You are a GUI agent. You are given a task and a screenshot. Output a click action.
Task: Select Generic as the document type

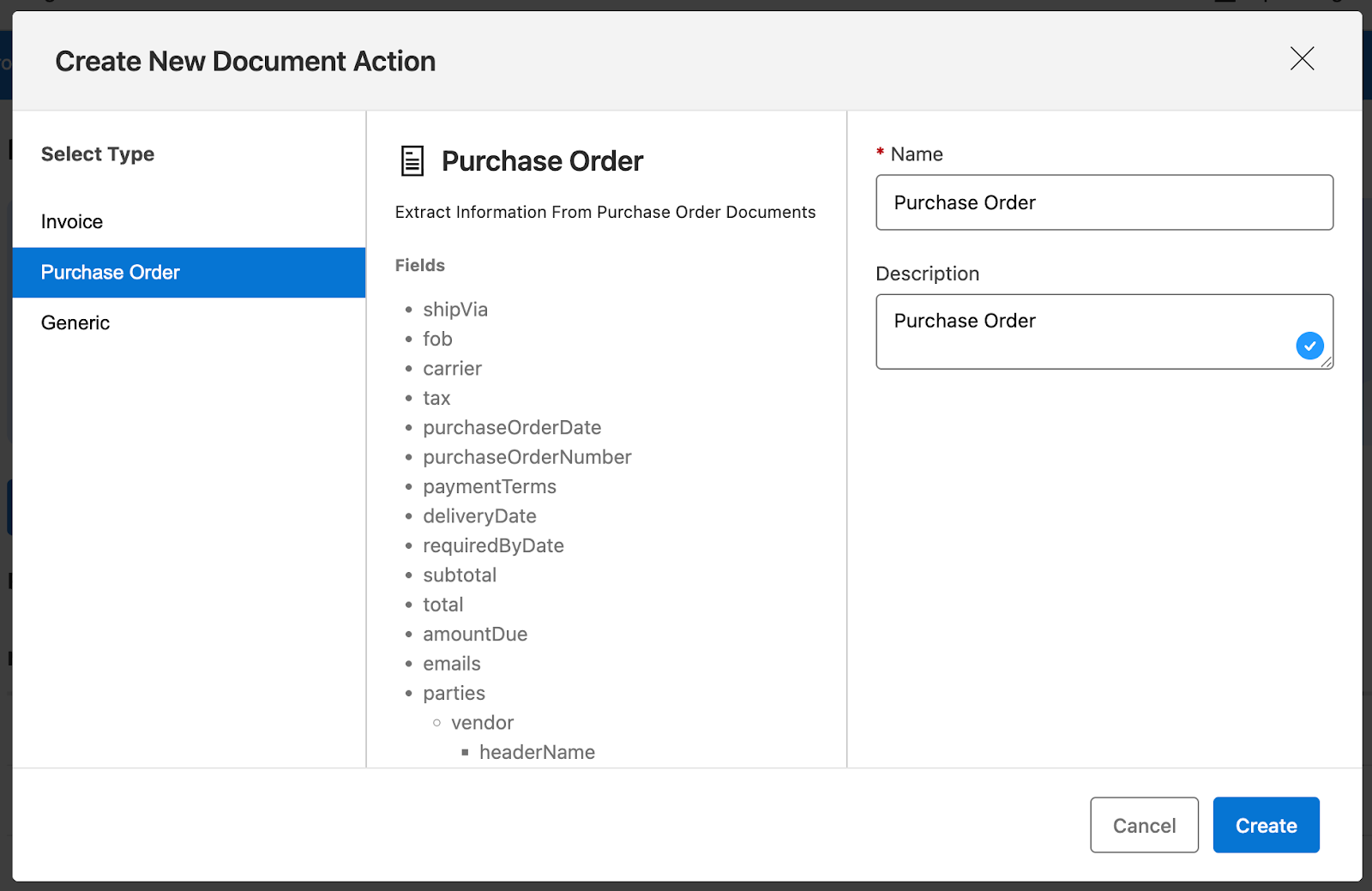coord(75,322)
